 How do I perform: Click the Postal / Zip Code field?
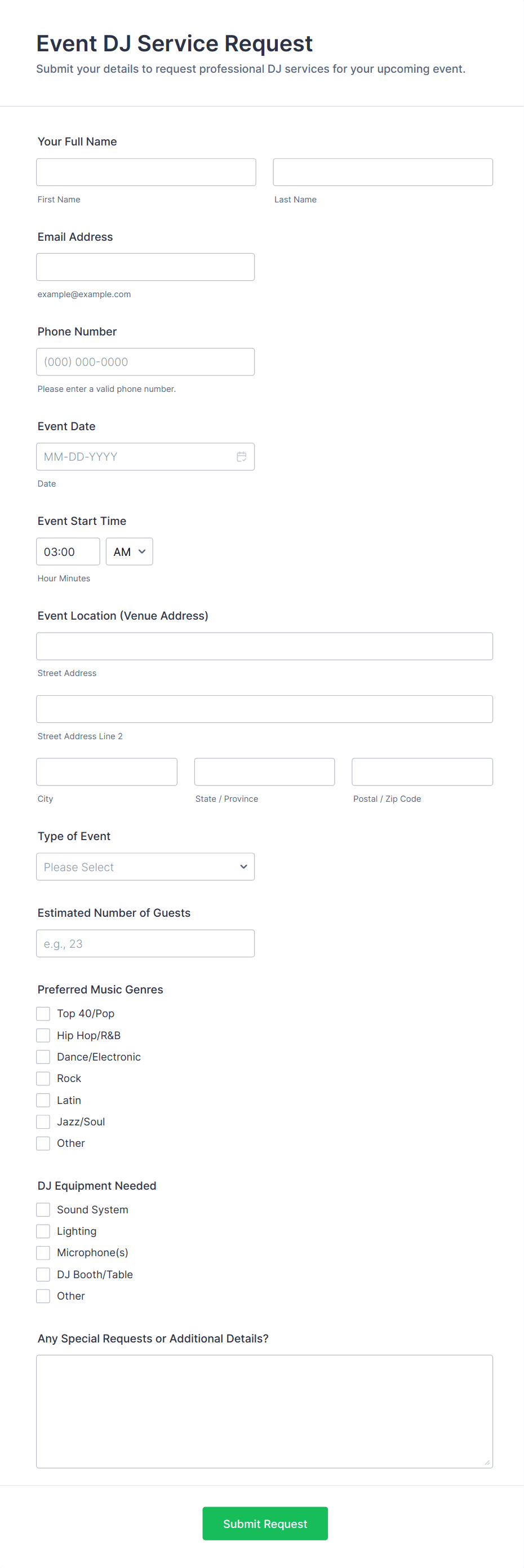[x=422, y=772]
